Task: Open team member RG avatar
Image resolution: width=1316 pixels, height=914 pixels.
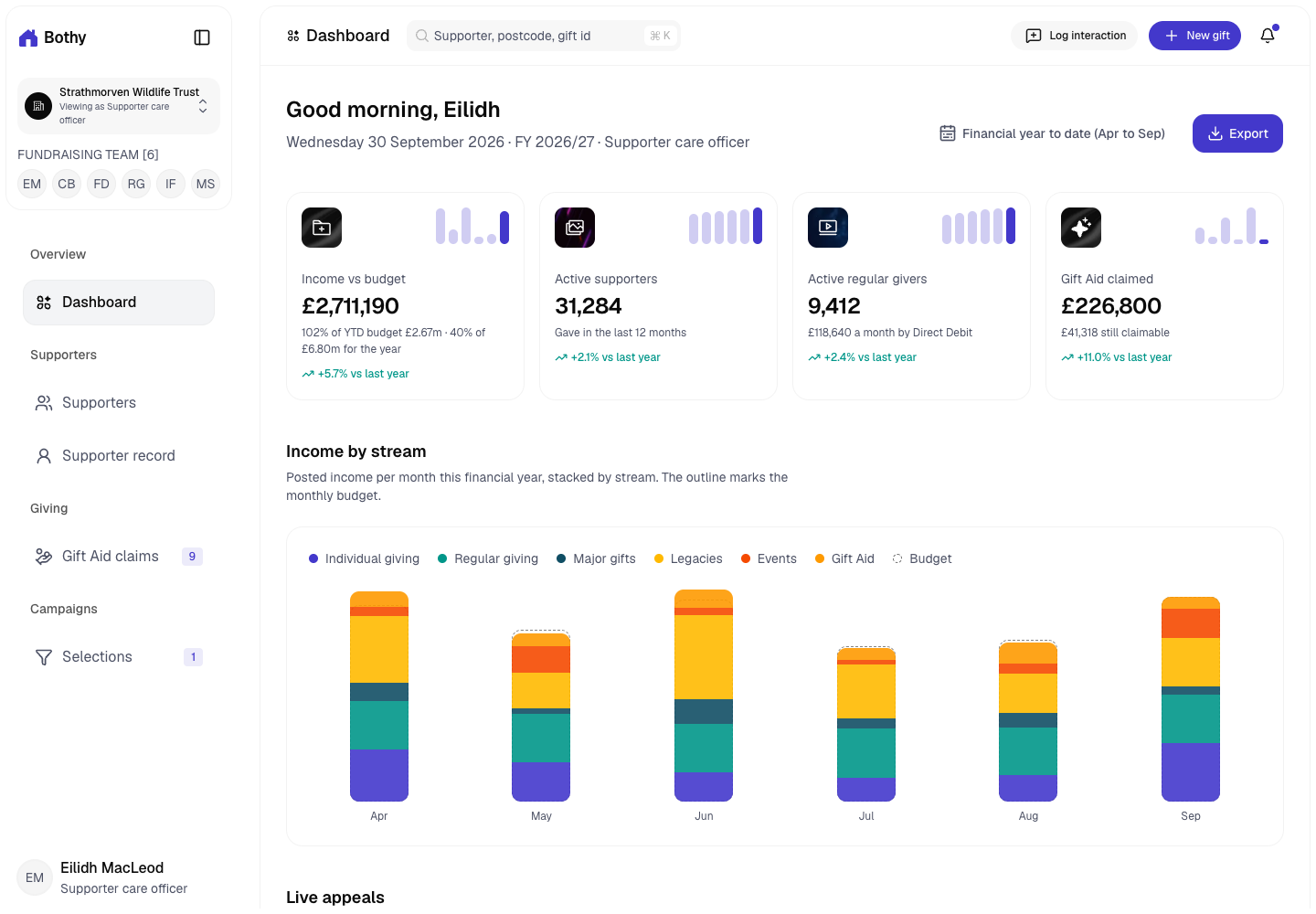Action: coord(136,184)
